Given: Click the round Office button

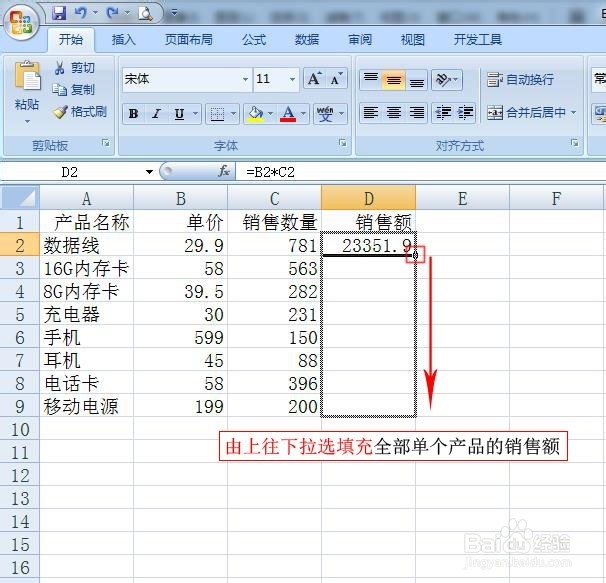Looking at the screenshot, I should (x=21, y=22).
